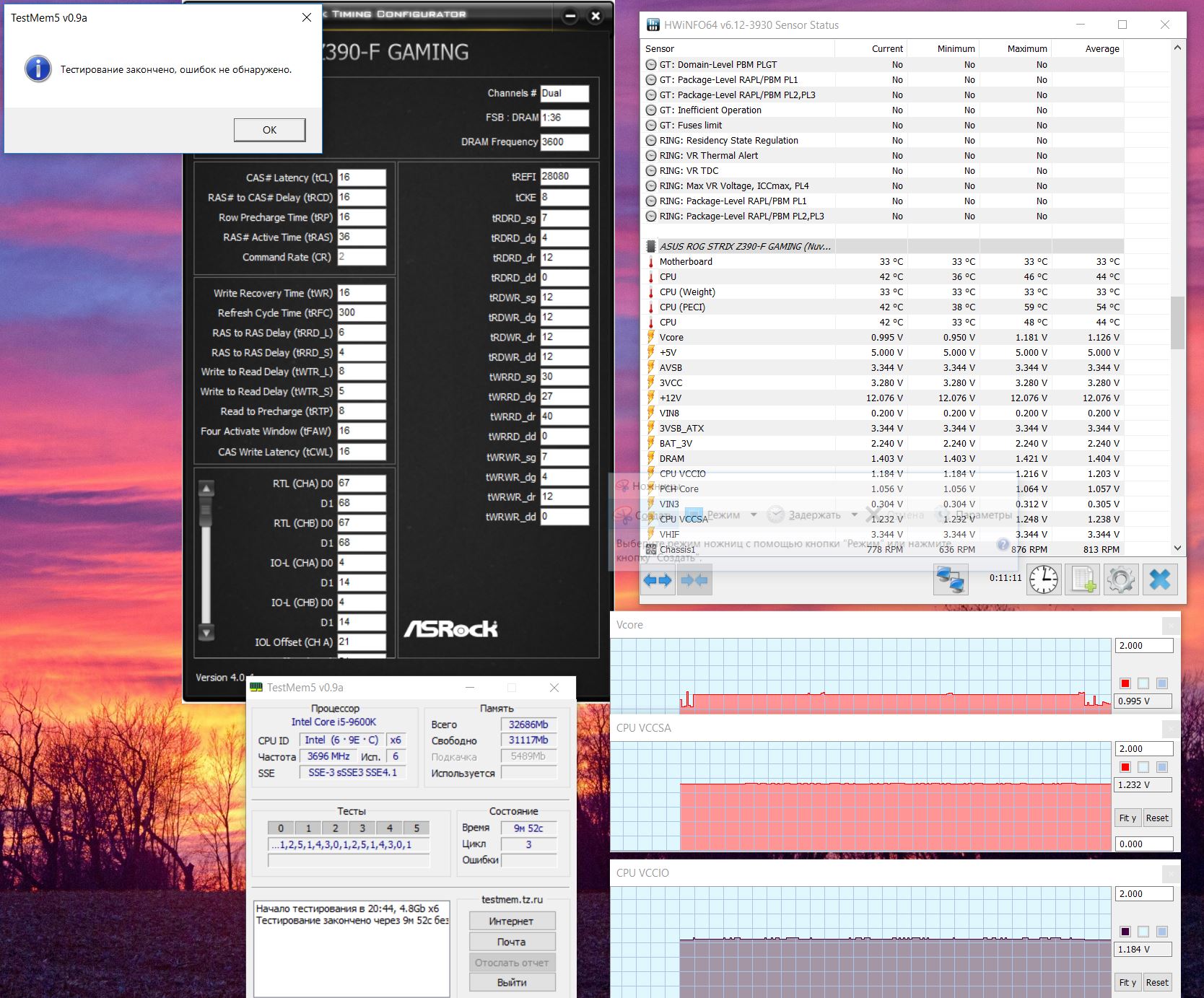Screen dimensions: 1204x998
Task: Click test number 0 box in TestMem5
Action: pyautogui.click(x=281, y=828)
